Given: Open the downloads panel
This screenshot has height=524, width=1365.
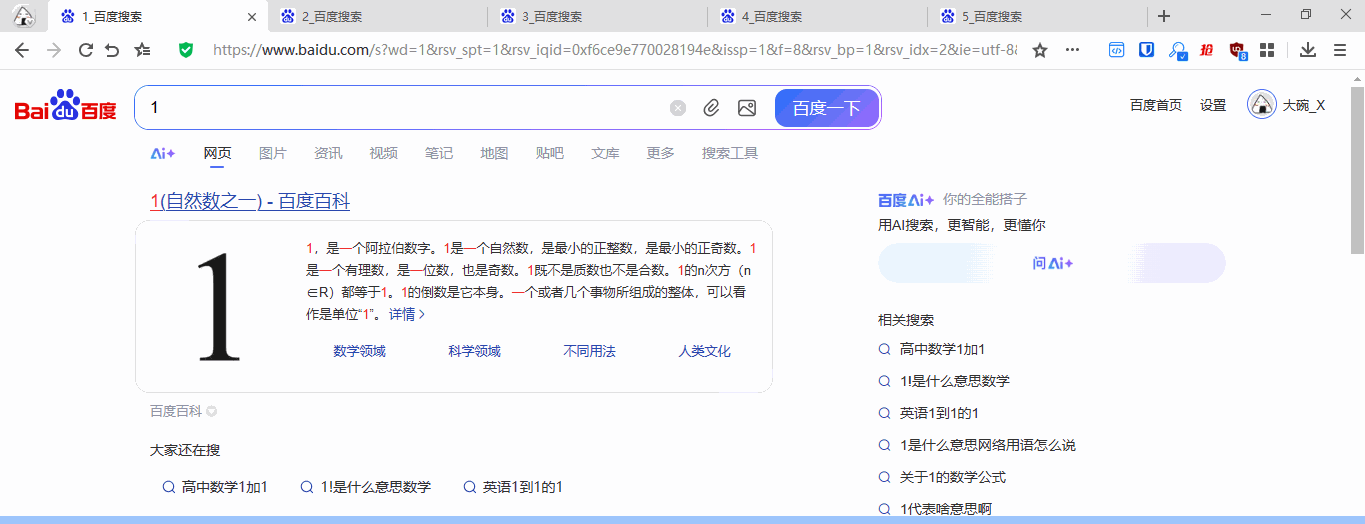Looking at the screenshot, I should (x=1308, y=50).
